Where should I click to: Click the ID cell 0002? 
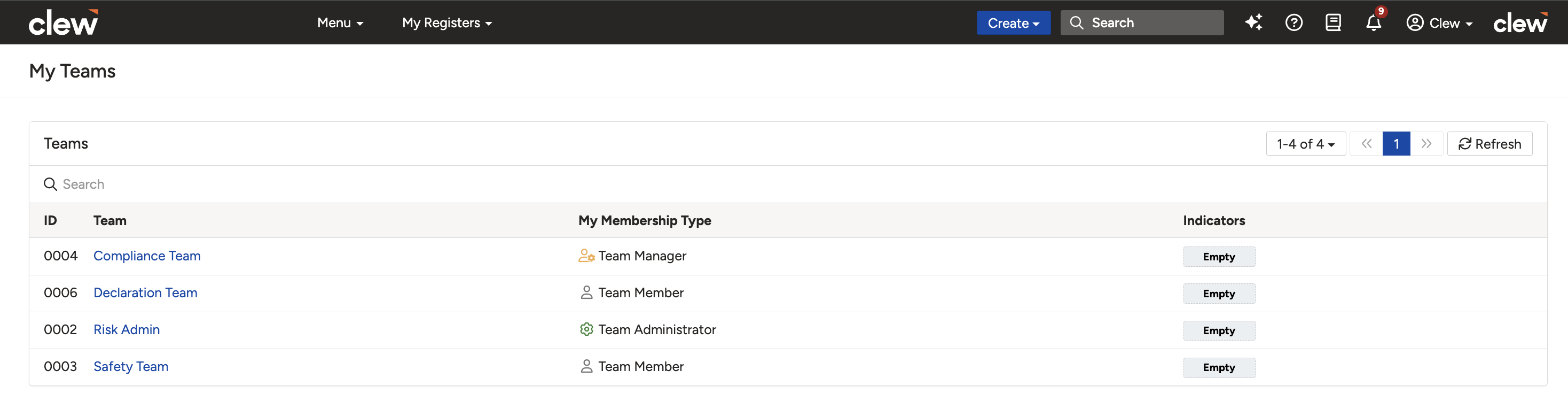tap(60, 330)
